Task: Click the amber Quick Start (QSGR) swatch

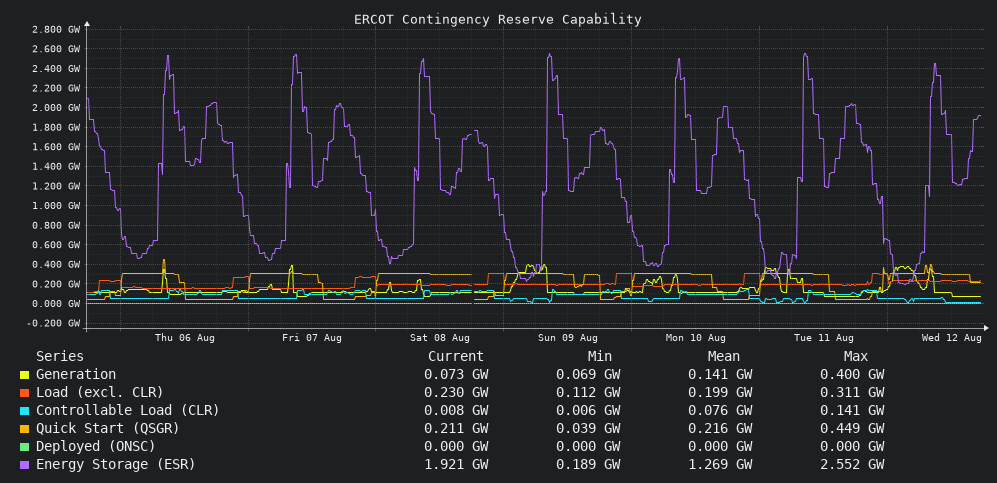Action: tap(24, 429)
